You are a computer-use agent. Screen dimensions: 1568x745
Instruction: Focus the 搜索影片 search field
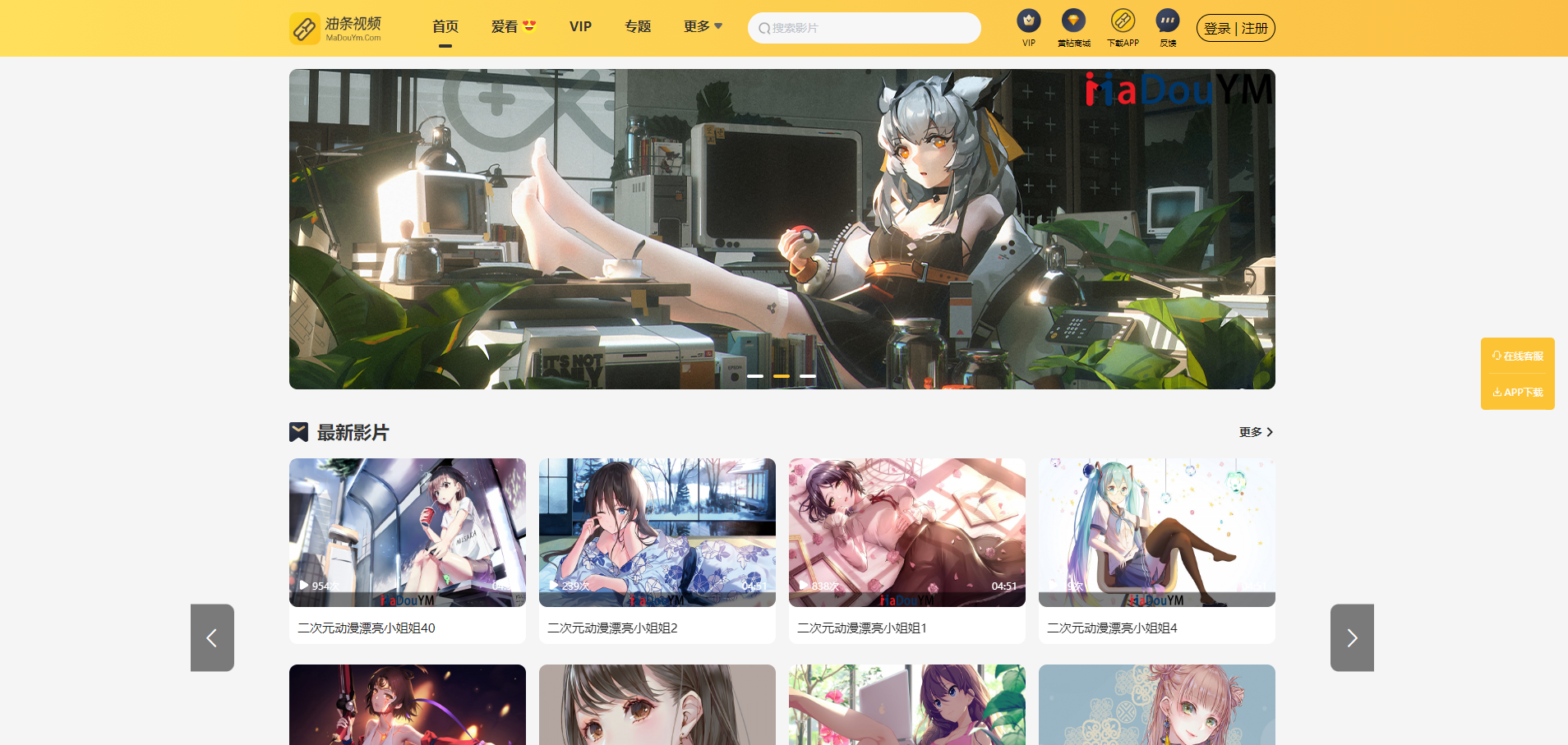click(865, 28)
